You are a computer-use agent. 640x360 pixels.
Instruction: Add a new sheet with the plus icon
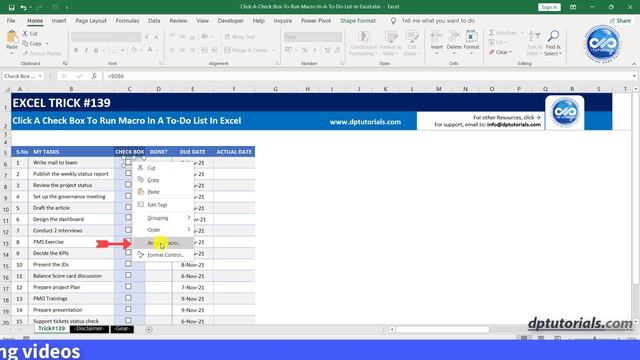(149, 329)
